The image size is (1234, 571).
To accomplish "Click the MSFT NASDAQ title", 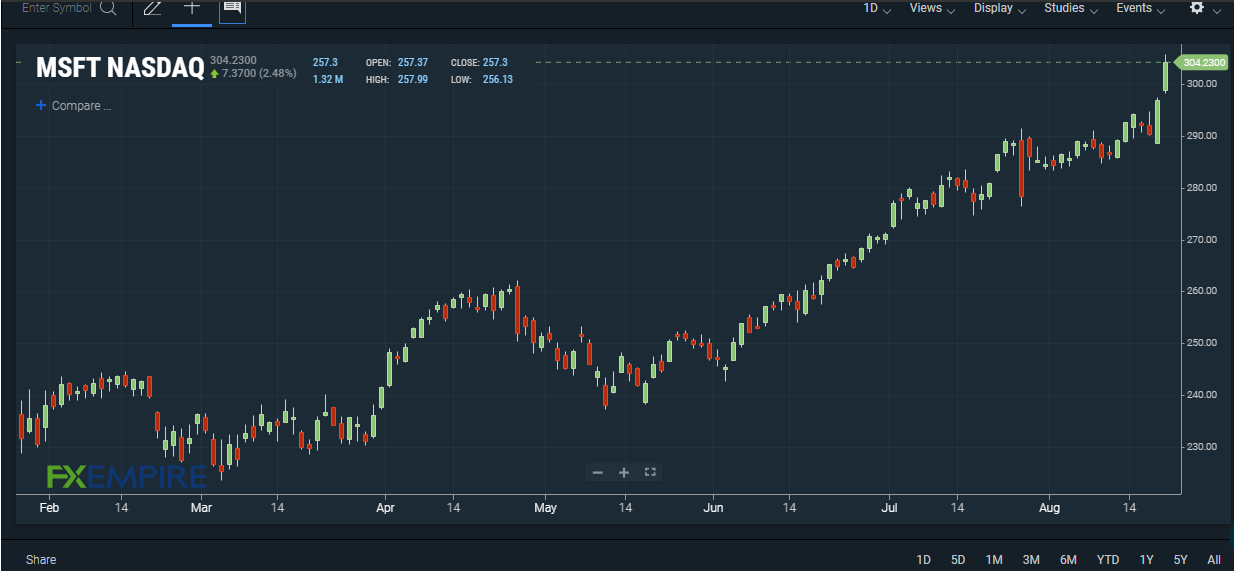I will [120, 68].
